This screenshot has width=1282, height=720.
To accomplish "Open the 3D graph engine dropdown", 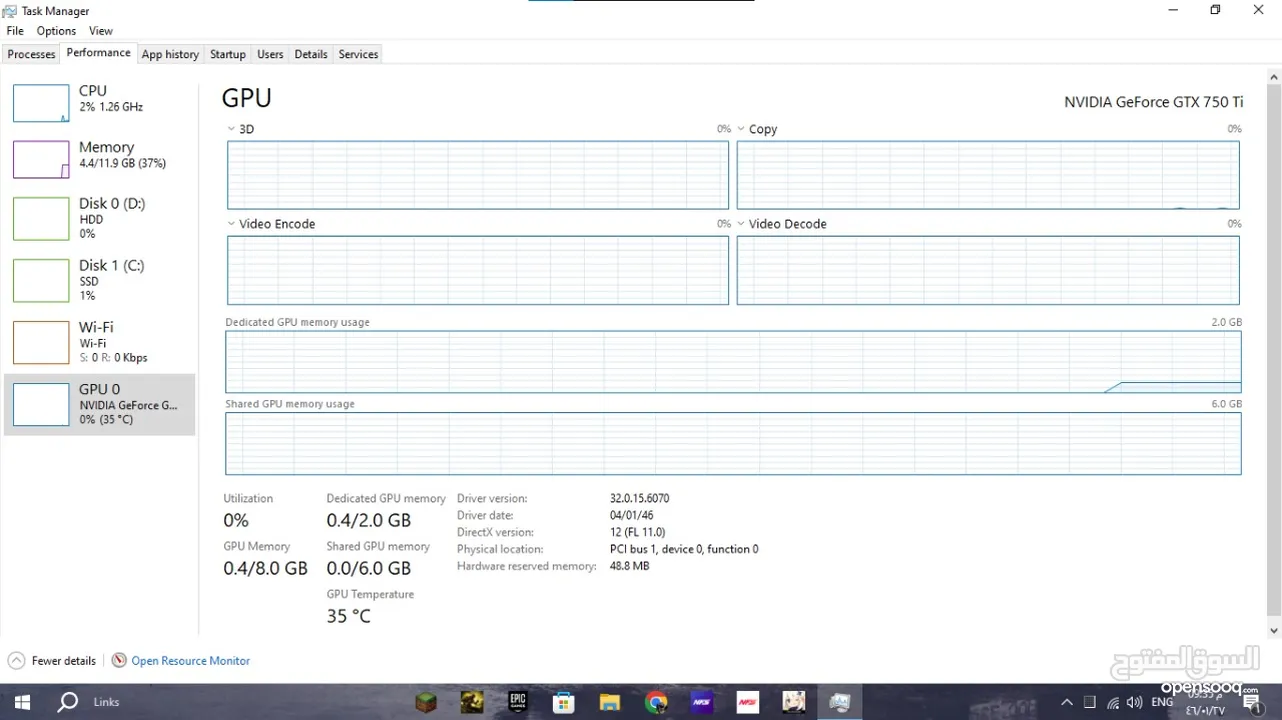I will (x=232, y=129).
